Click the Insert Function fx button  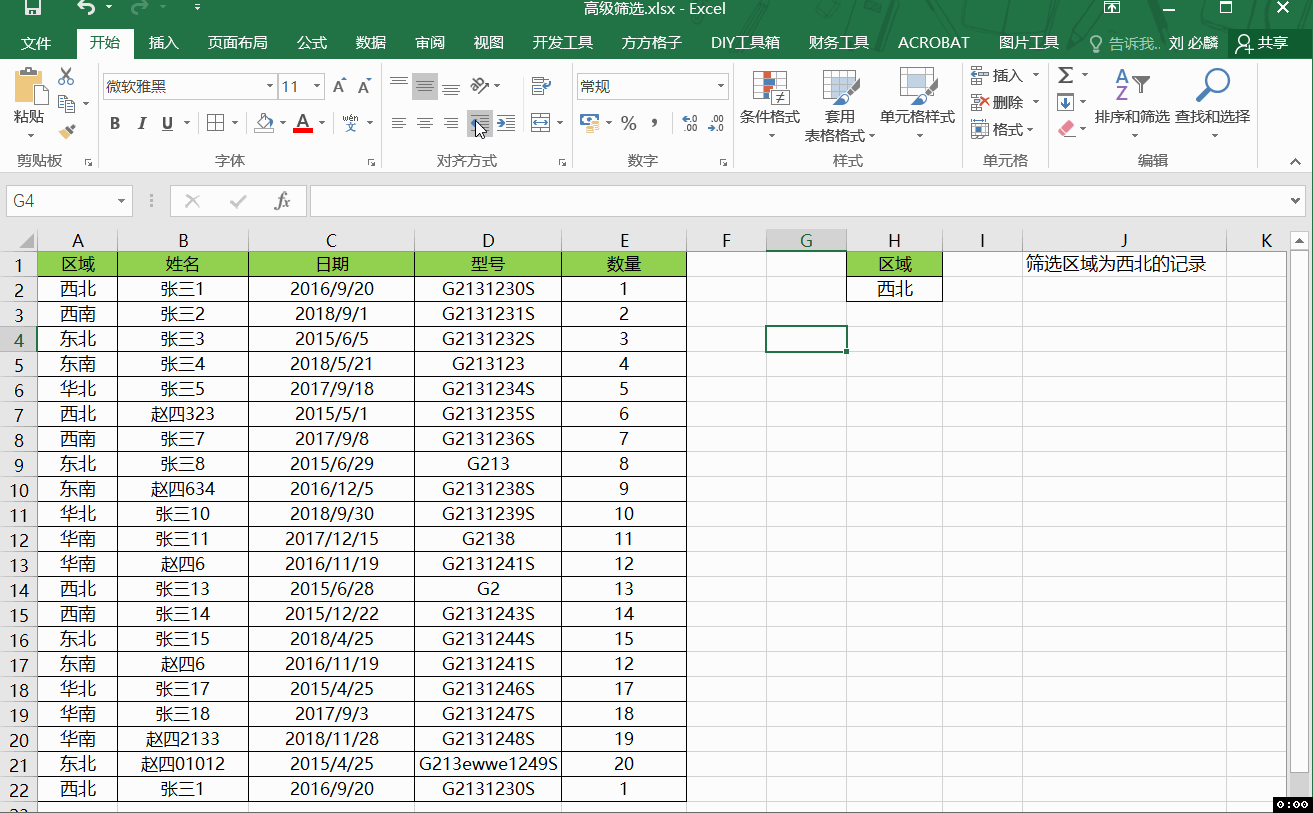pos(283,201)
